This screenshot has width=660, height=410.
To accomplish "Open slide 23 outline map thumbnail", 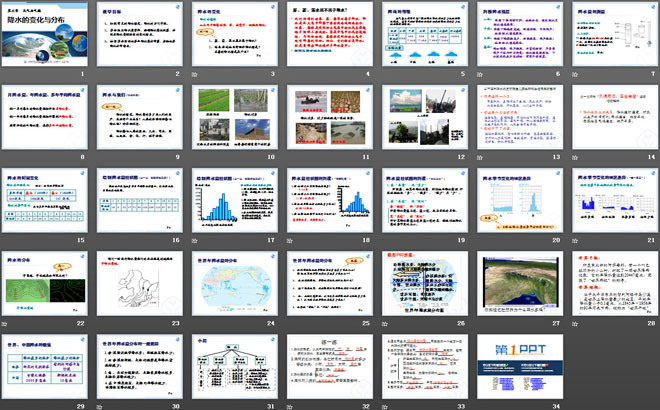I will click(139, 282).
